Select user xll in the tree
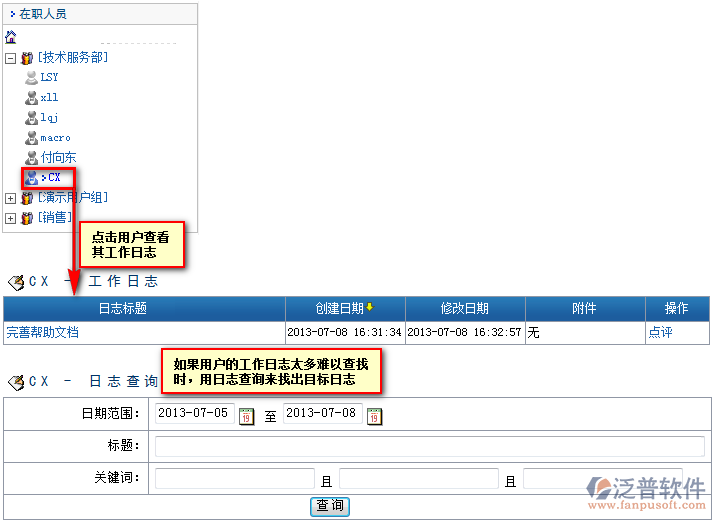The image size is (716, 521). point(49,97)
